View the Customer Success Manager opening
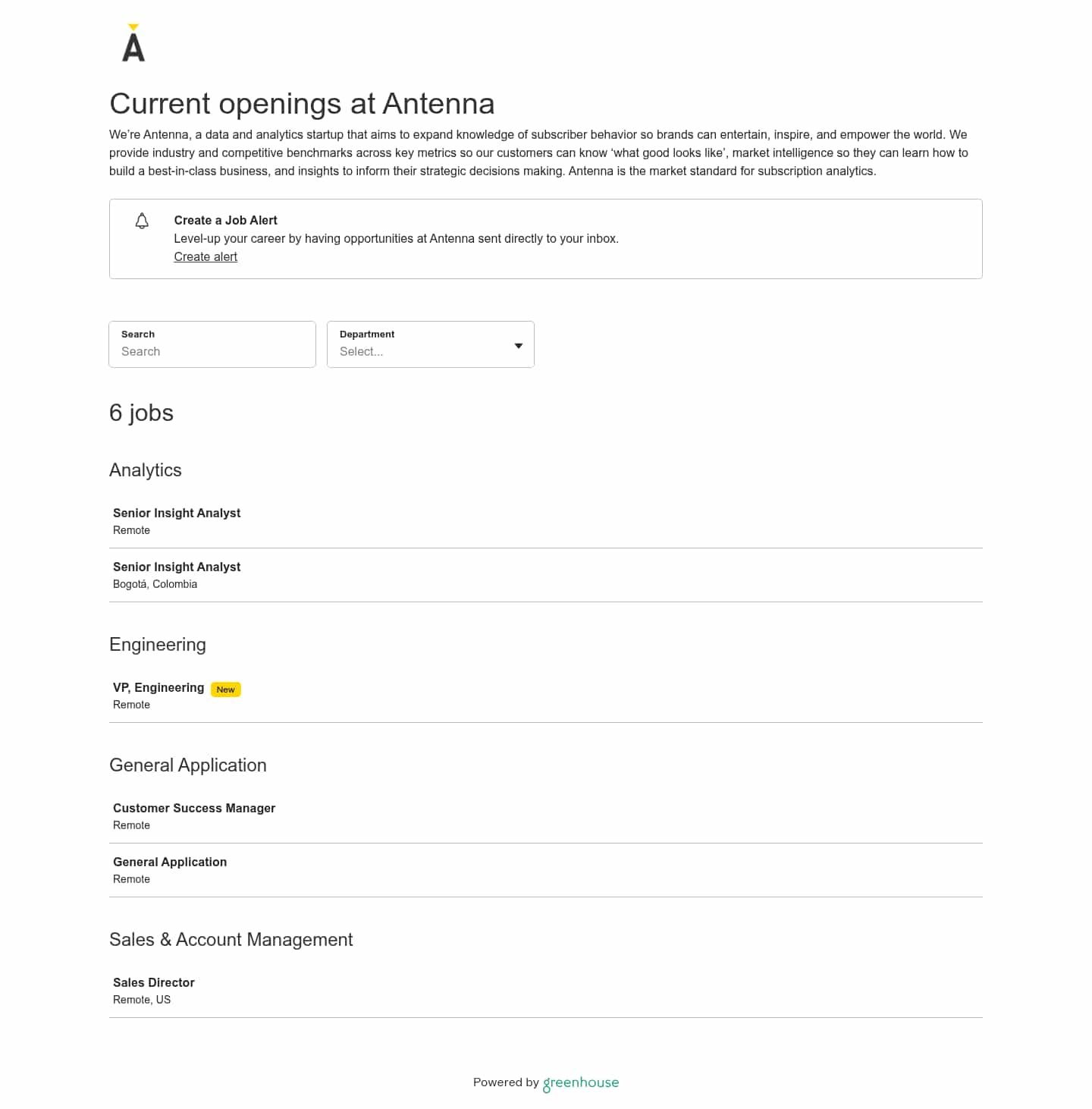Screen dimensions: 1092x1109 click(194, 809)
